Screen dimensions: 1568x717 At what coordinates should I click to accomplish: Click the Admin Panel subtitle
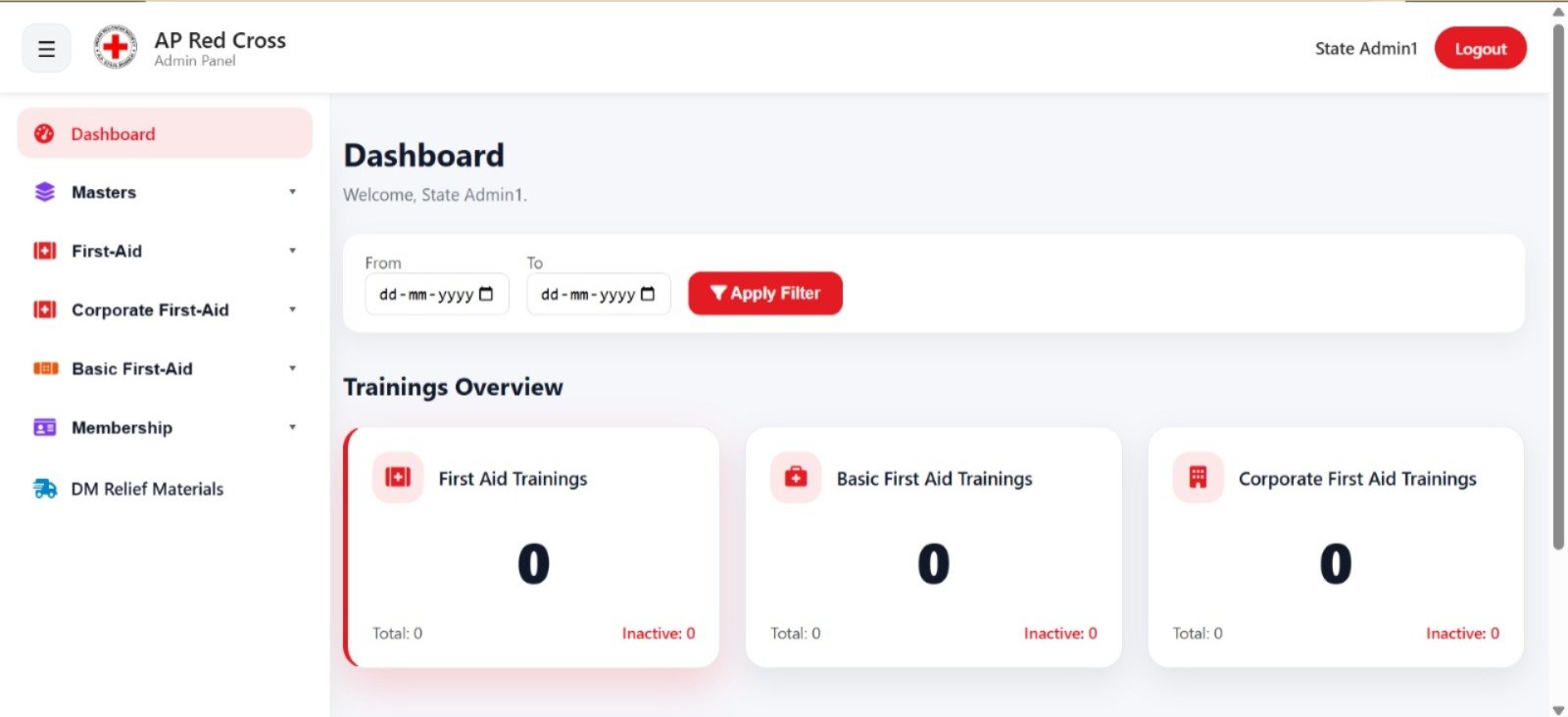195,61
